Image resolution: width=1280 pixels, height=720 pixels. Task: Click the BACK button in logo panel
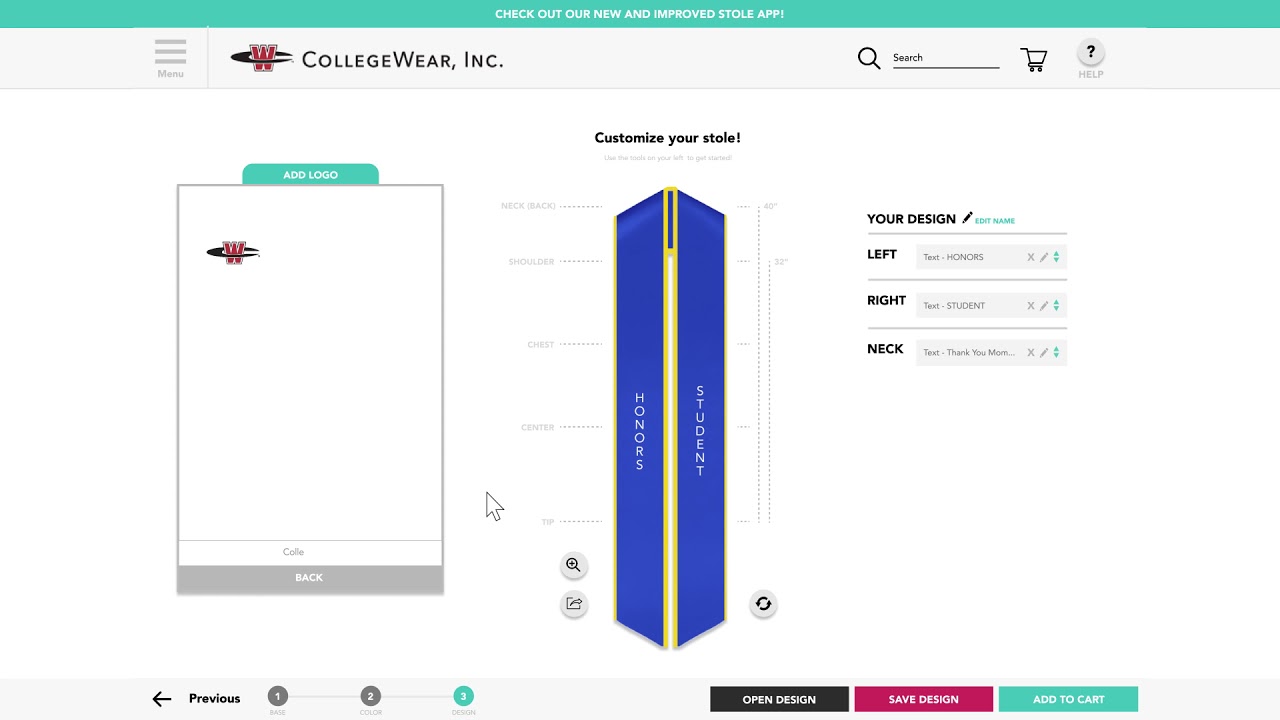[x=310, y=578]
